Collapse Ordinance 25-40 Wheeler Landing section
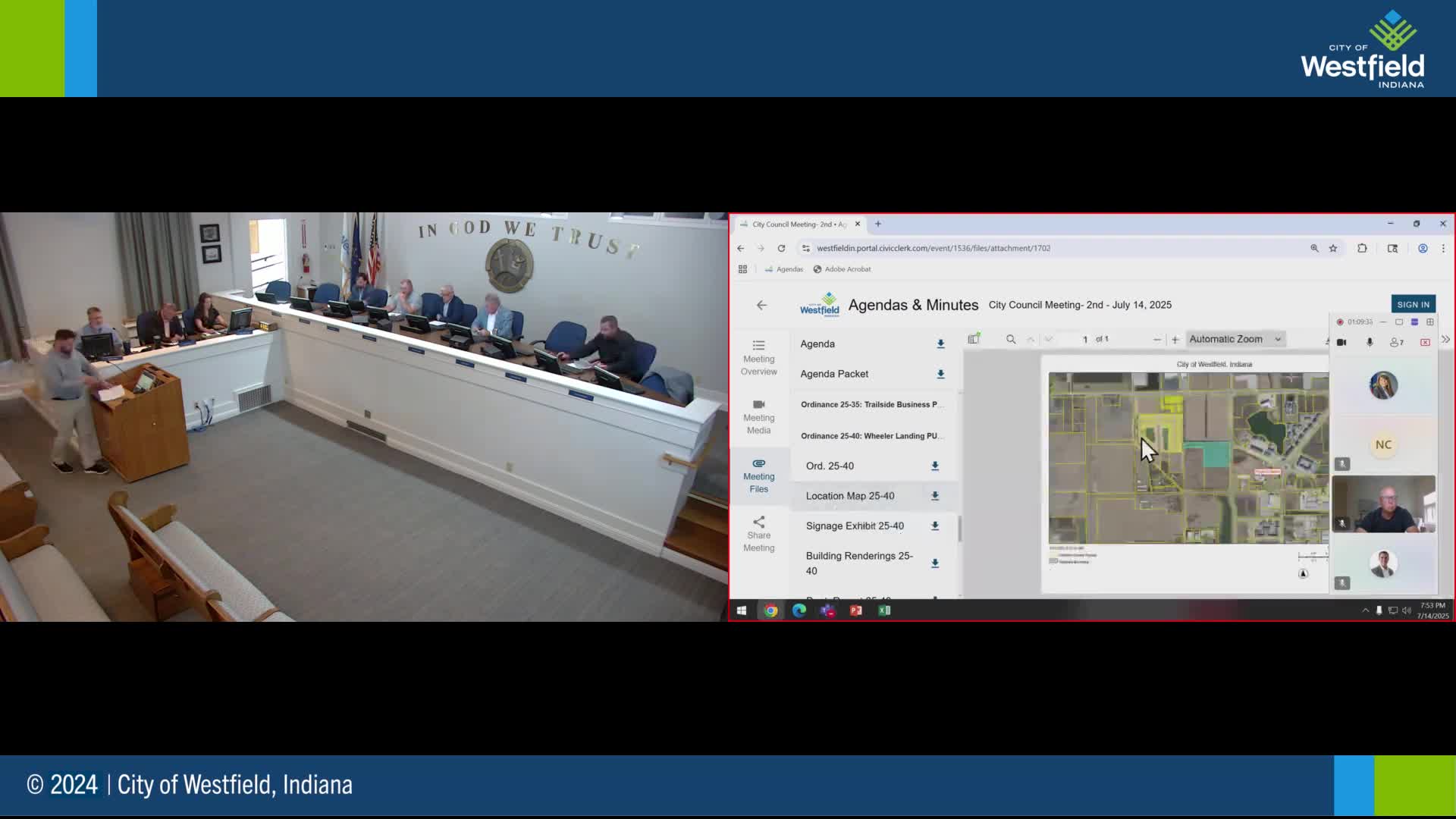The image size is (1456, 819). click(x=871, y=436)
